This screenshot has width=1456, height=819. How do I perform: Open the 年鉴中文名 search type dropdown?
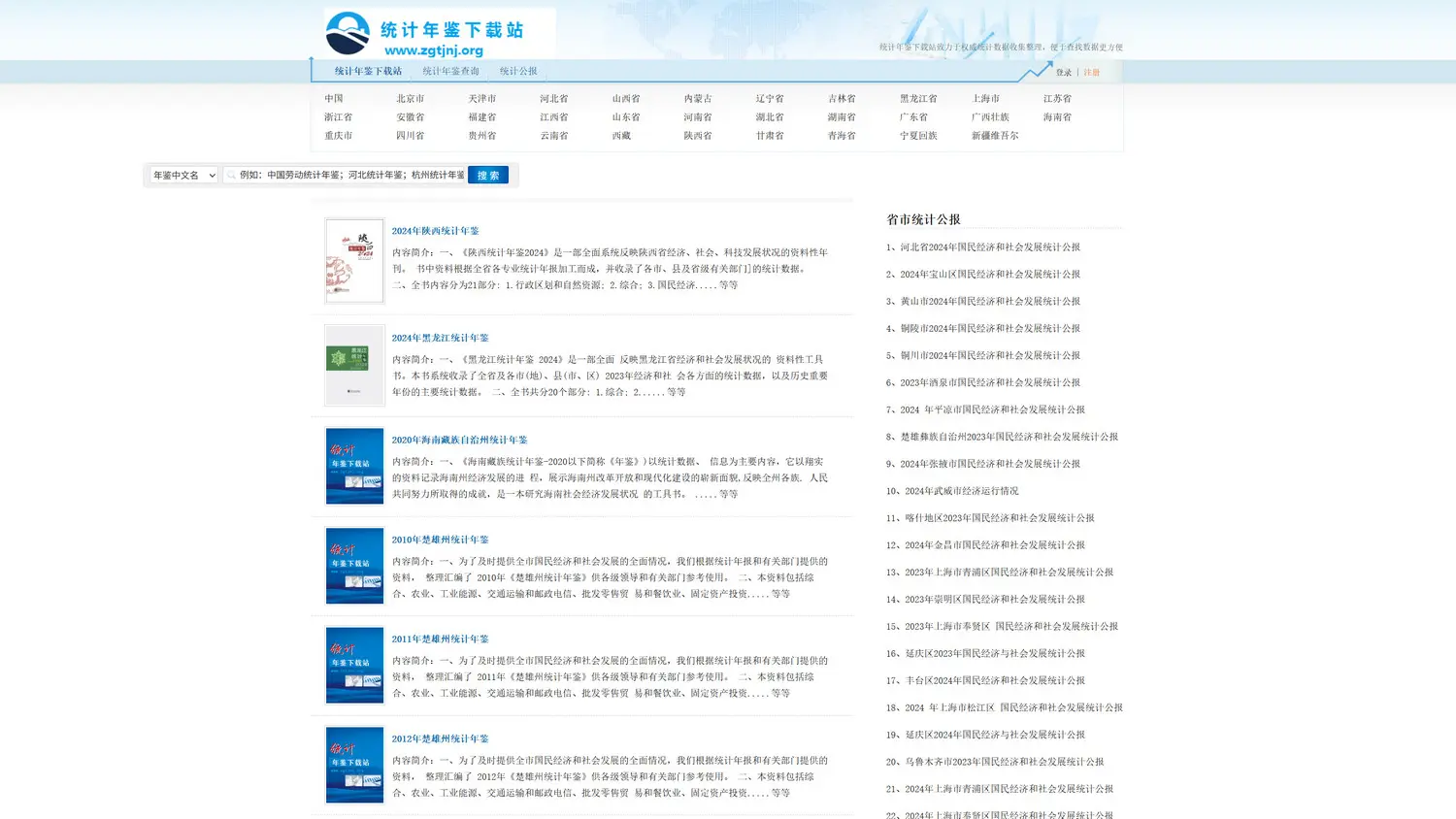click(x=183, y=175)
